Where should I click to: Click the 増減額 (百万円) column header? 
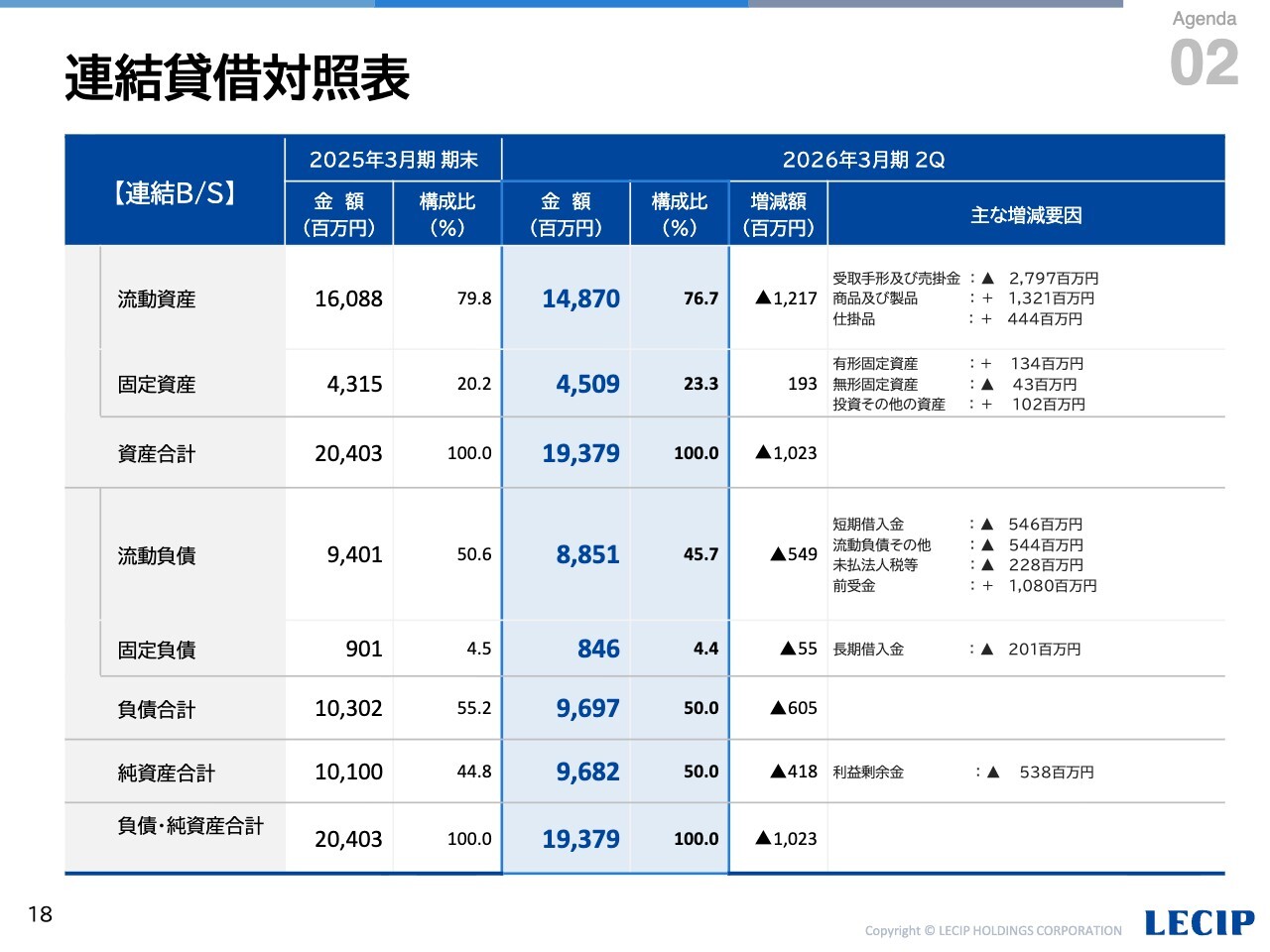(778, 215)
